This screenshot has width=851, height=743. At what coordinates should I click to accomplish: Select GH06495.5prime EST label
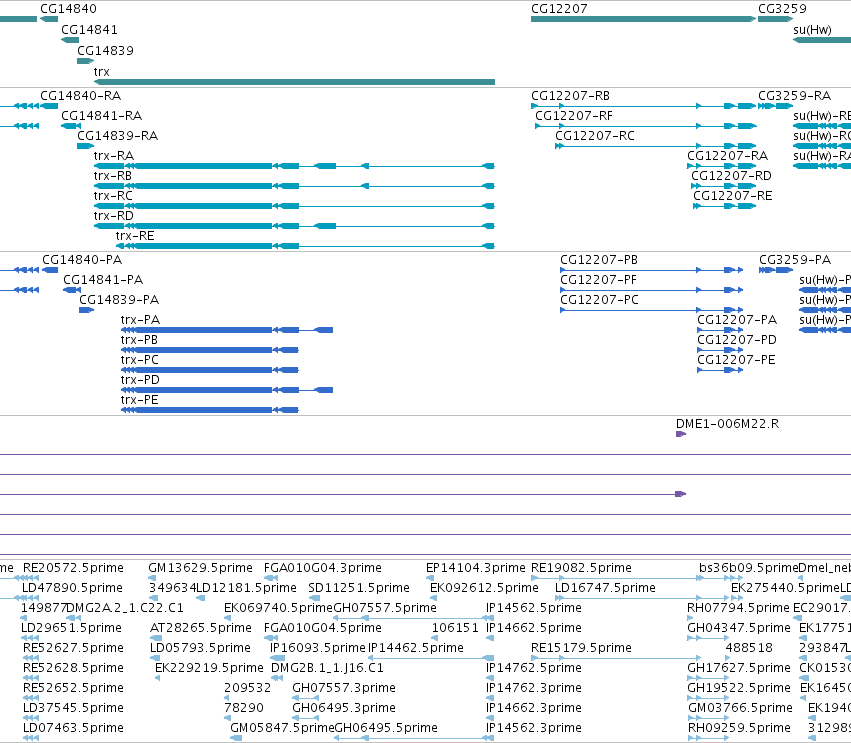click(386, 728)
